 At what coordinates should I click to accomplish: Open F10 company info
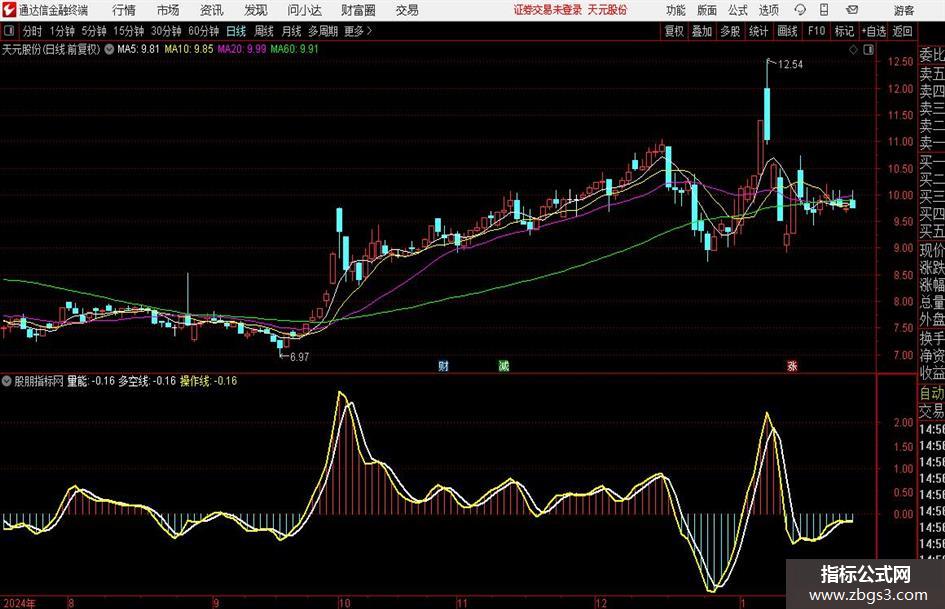pyautogui.click(x=816, y=31)
